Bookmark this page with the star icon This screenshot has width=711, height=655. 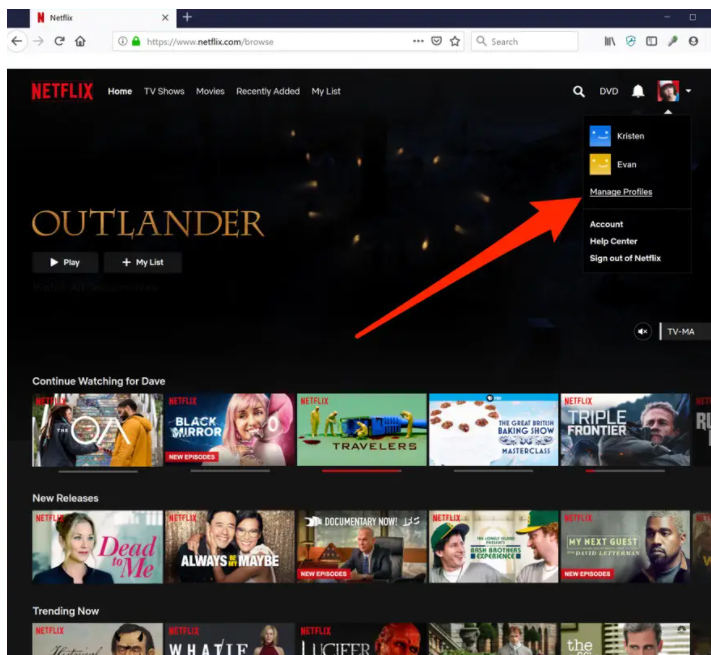(455, 41)
